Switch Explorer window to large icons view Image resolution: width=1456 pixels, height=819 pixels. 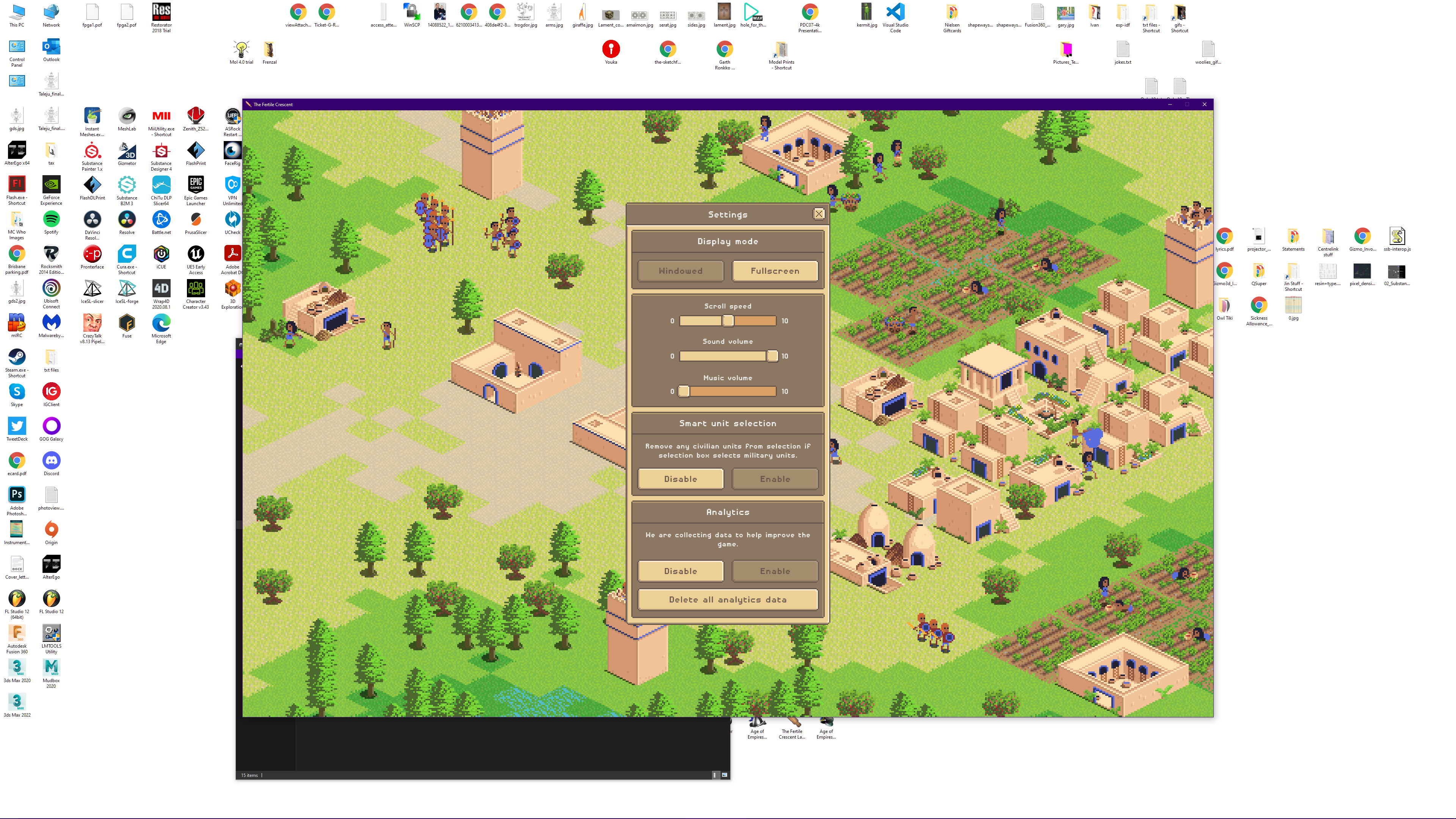point(725,775)
